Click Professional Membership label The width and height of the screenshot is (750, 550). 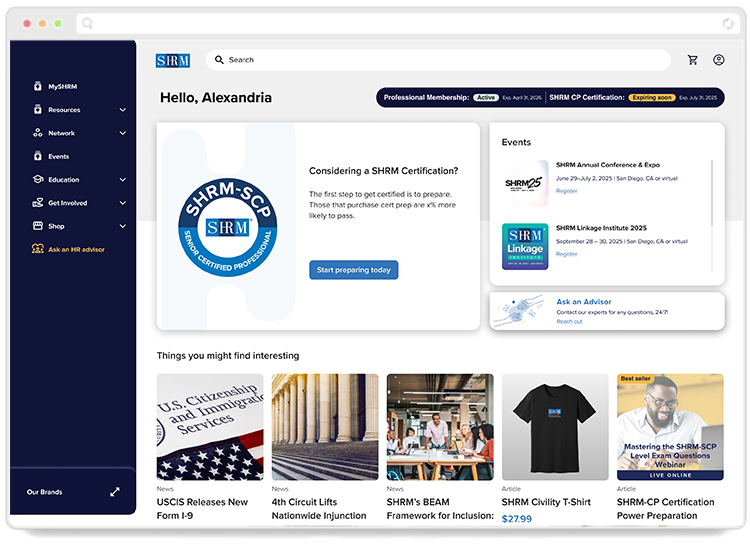[x=426, y=97]
